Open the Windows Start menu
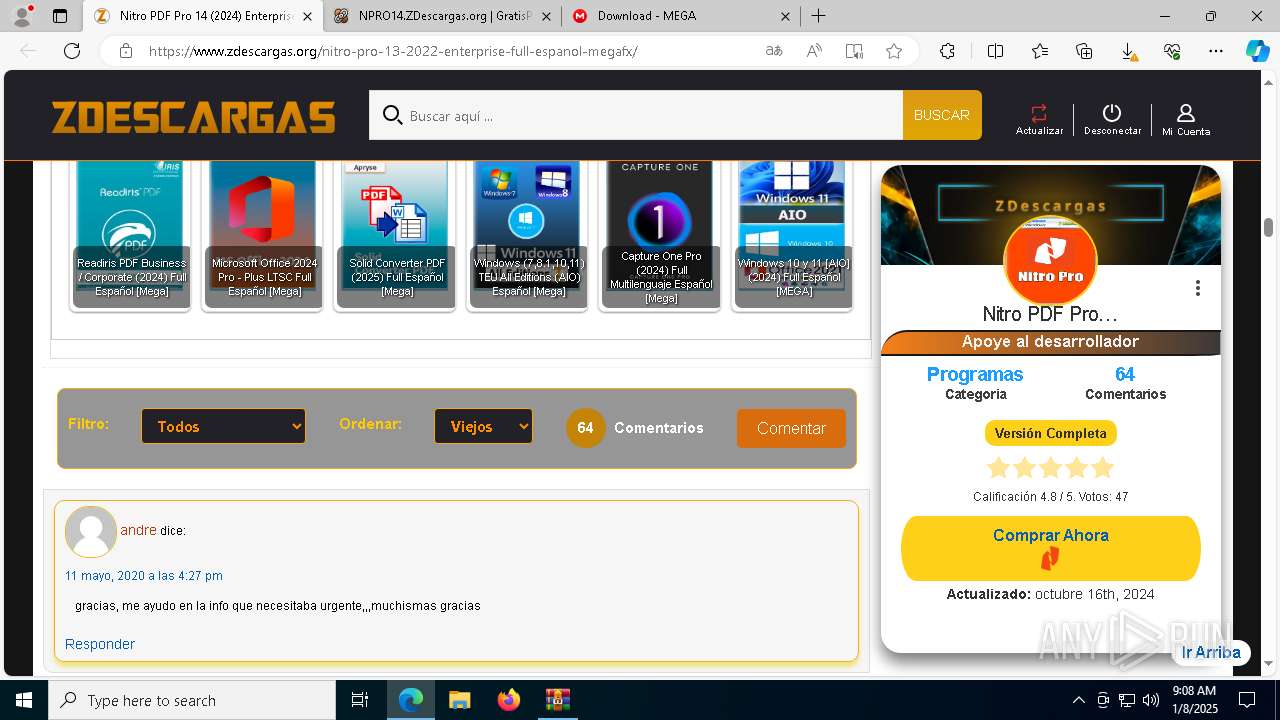This screenshot has height=720, width=1280. [x=24, y=700]
